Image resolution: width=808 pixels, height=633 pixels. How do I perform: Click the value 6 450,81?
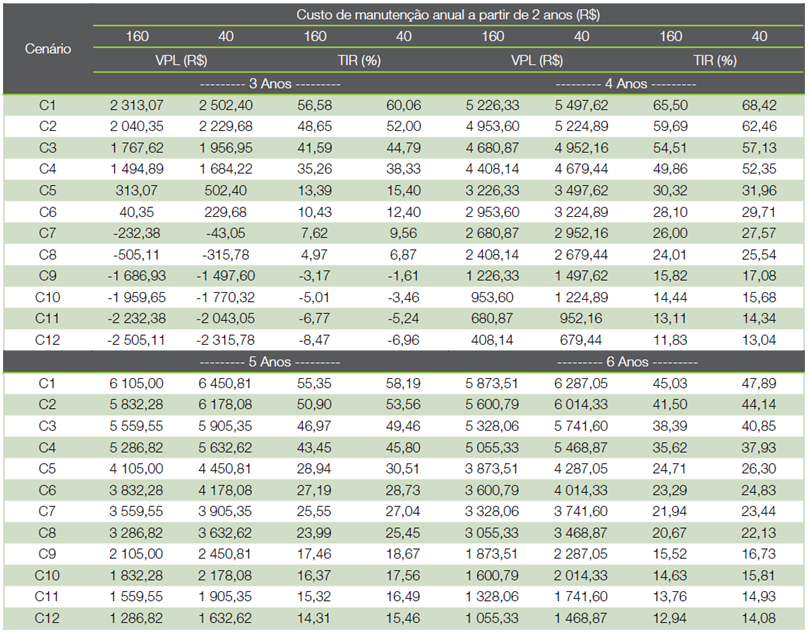(x=225, y=384)
